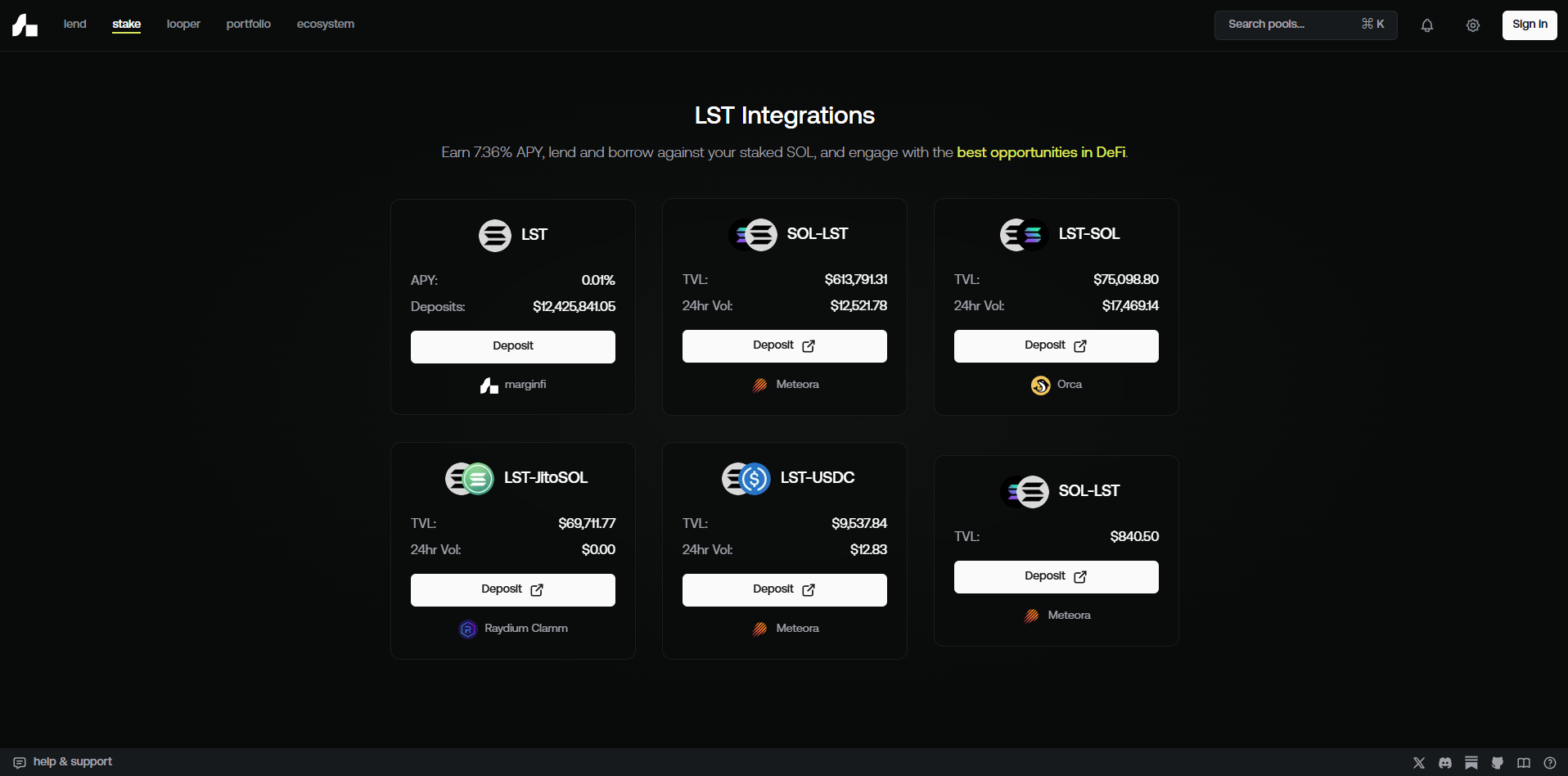
Task: Open the marginfi logo home link
Action: 25,25
